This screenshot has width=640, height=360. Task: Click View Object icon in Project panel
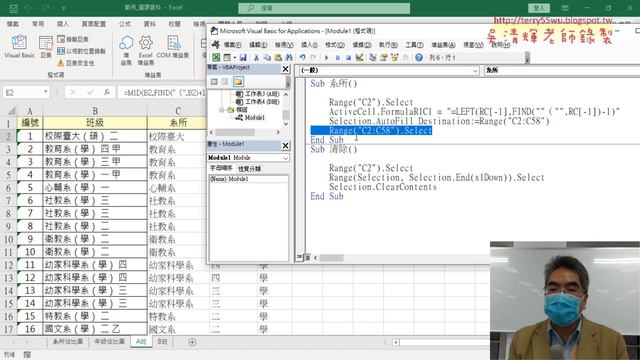pos(225,82)
